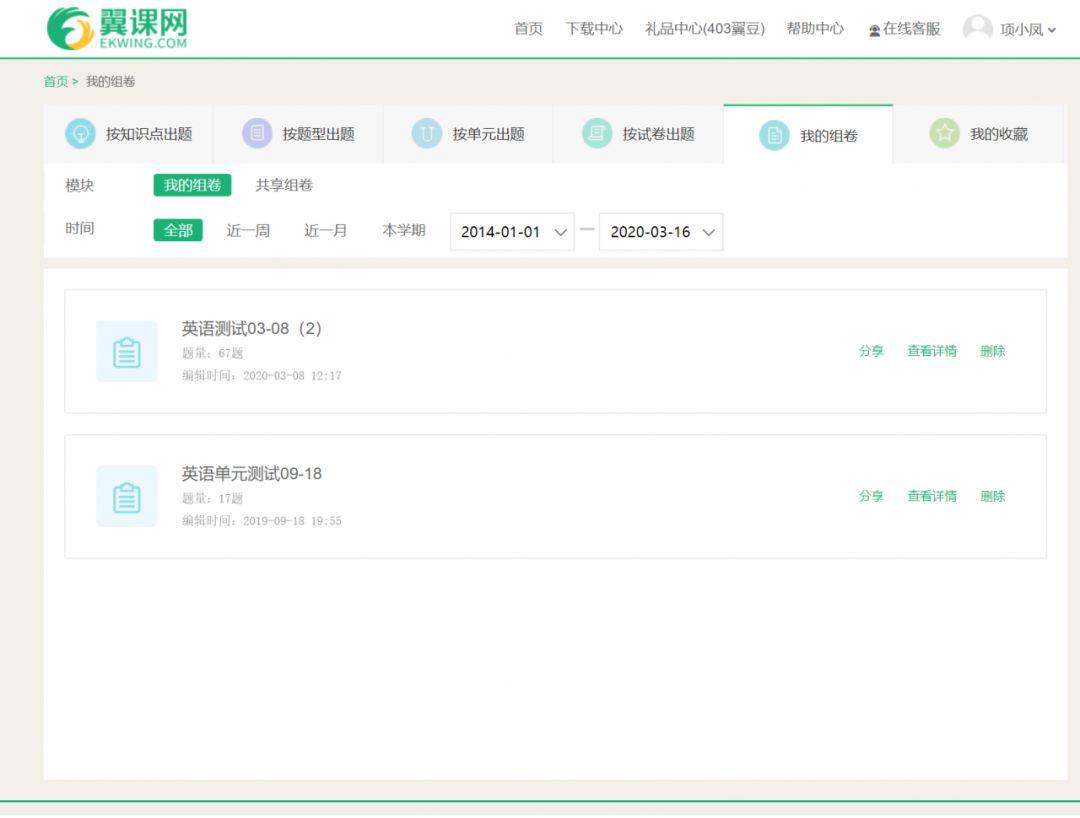Click the text 题量: 67题
Viewport: 1080px width, 818px height.
(x=212, y=353)
